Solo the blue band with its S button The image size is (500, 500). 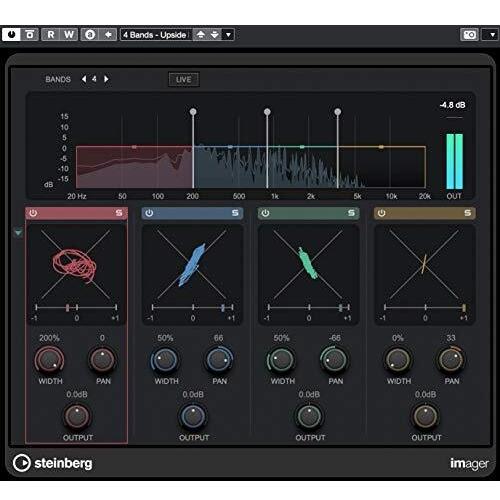pyautogui.click(x=235, y=213)
